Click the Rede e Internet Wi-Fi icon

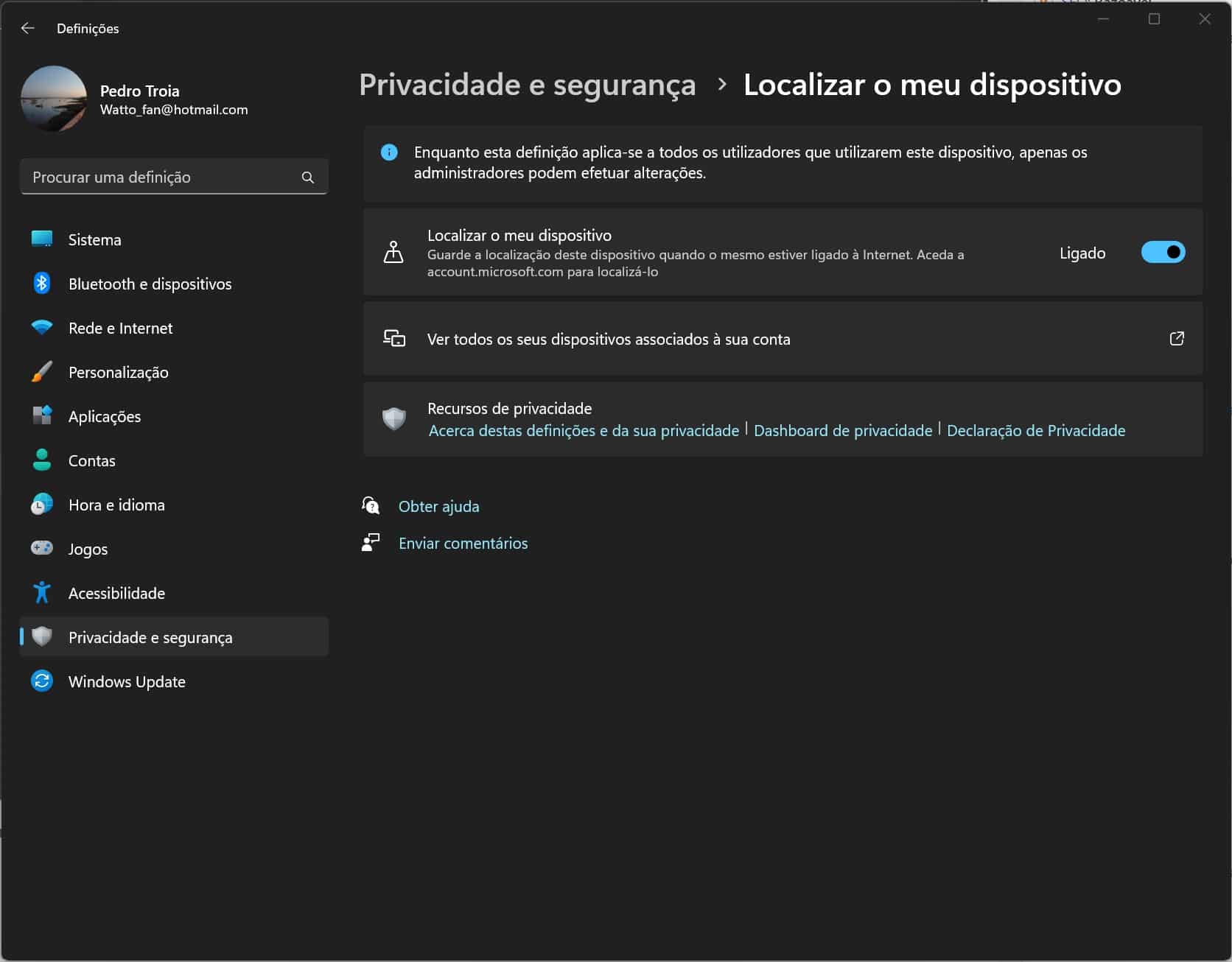42,328
